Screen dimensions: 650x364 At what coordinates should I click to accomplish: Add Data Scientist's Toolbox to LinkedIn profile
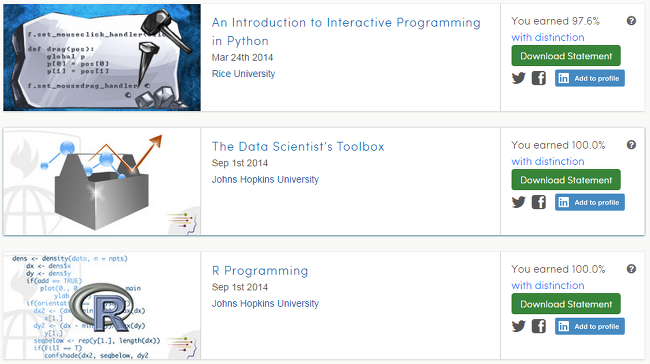coord(589,202)
